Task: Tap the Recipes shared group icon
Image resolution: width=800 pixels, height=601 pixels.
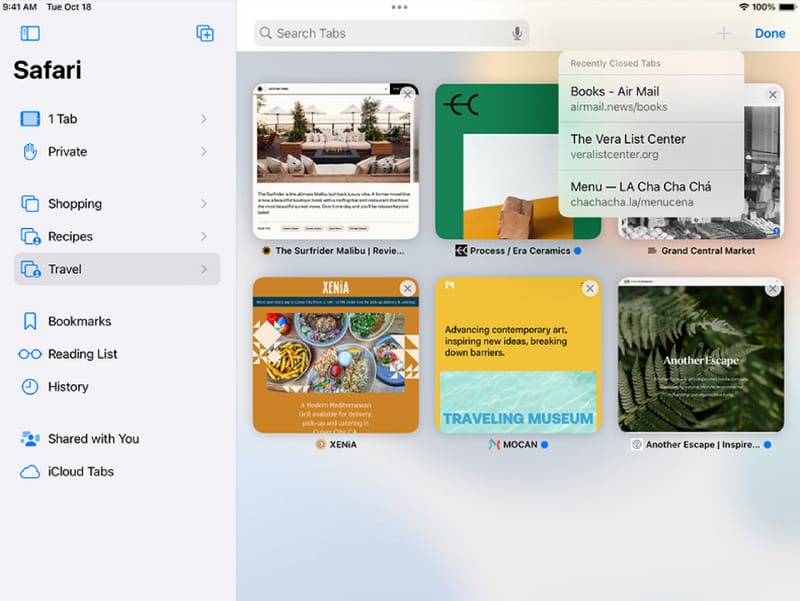Action: [x=31, y=237]
